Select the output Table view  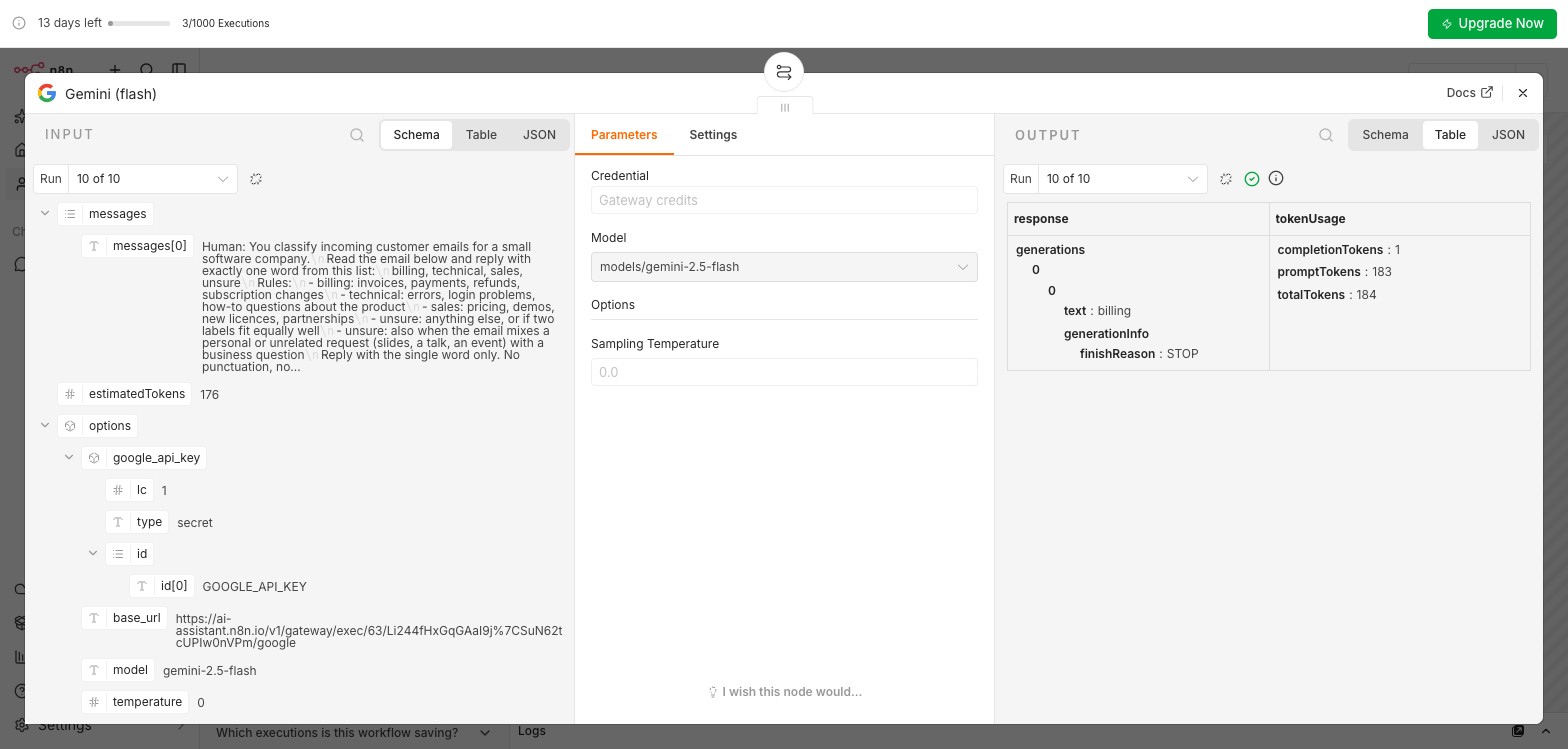point(1450,135)
